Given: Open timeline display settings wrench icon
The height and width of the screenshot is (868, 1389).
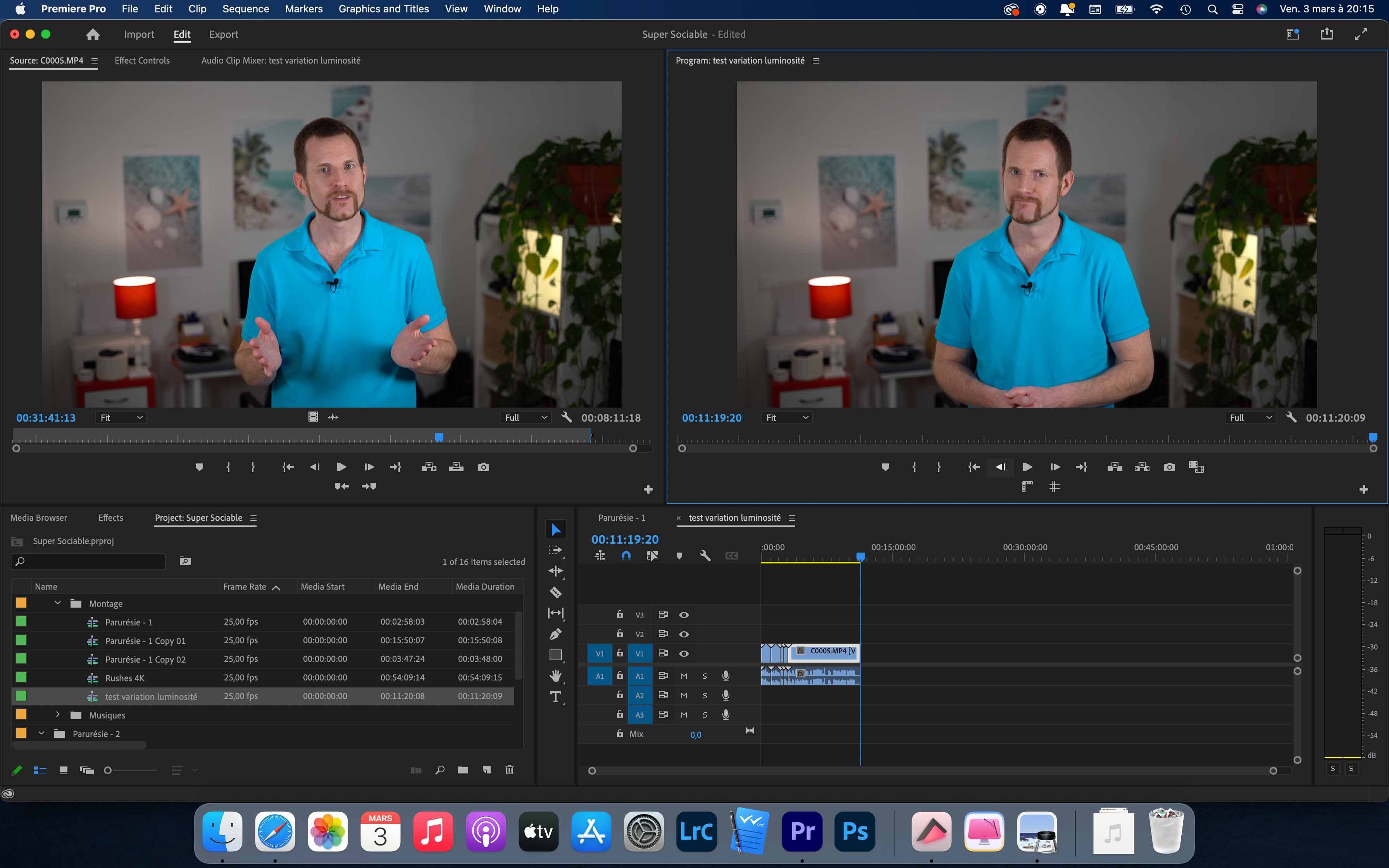Looking at the screenshot, I should coord(705,556).
